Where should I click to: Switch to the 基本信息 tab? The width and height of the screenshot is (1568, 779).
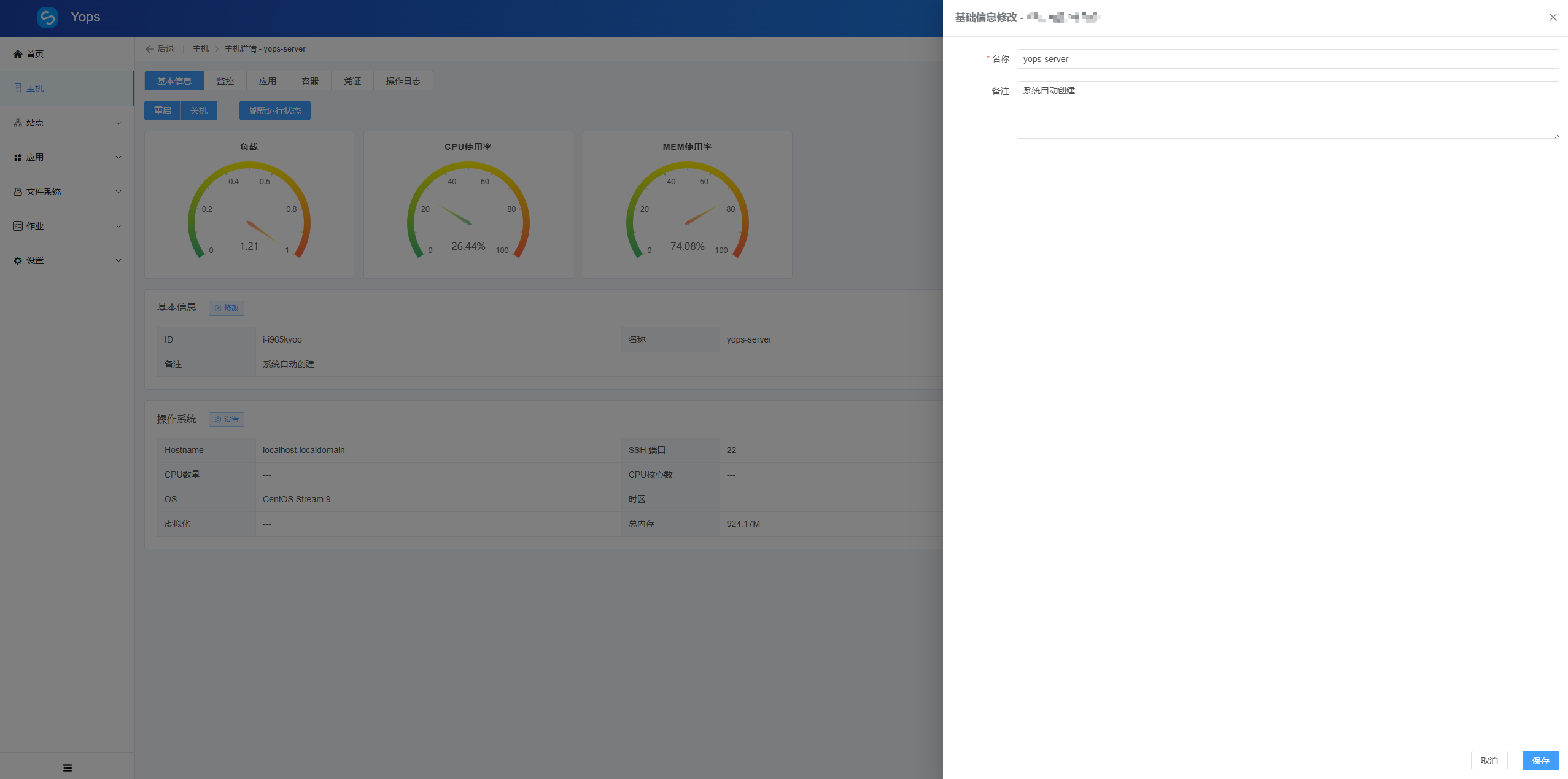[174, 81]
